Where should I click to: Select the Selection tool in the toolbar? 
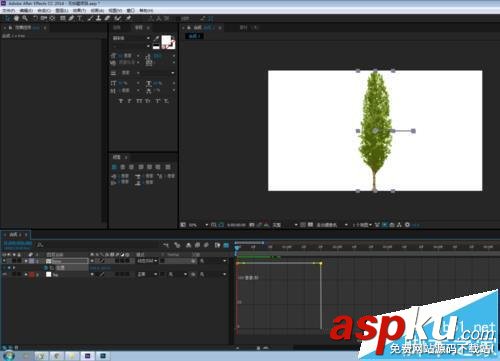pyautogui.click(x=7, y=18)
